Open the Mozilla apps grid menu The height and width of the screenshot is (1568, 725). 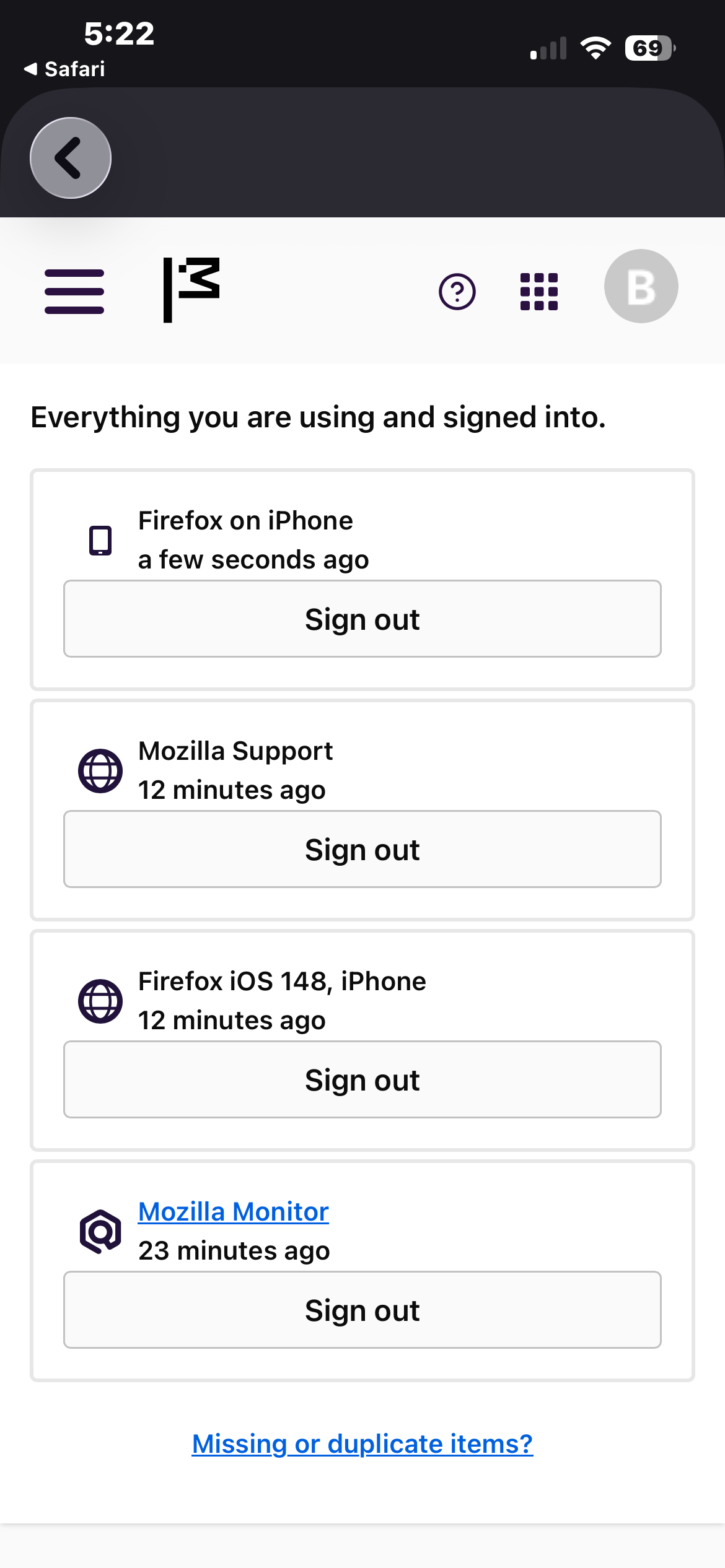click(x=539, y=291)
